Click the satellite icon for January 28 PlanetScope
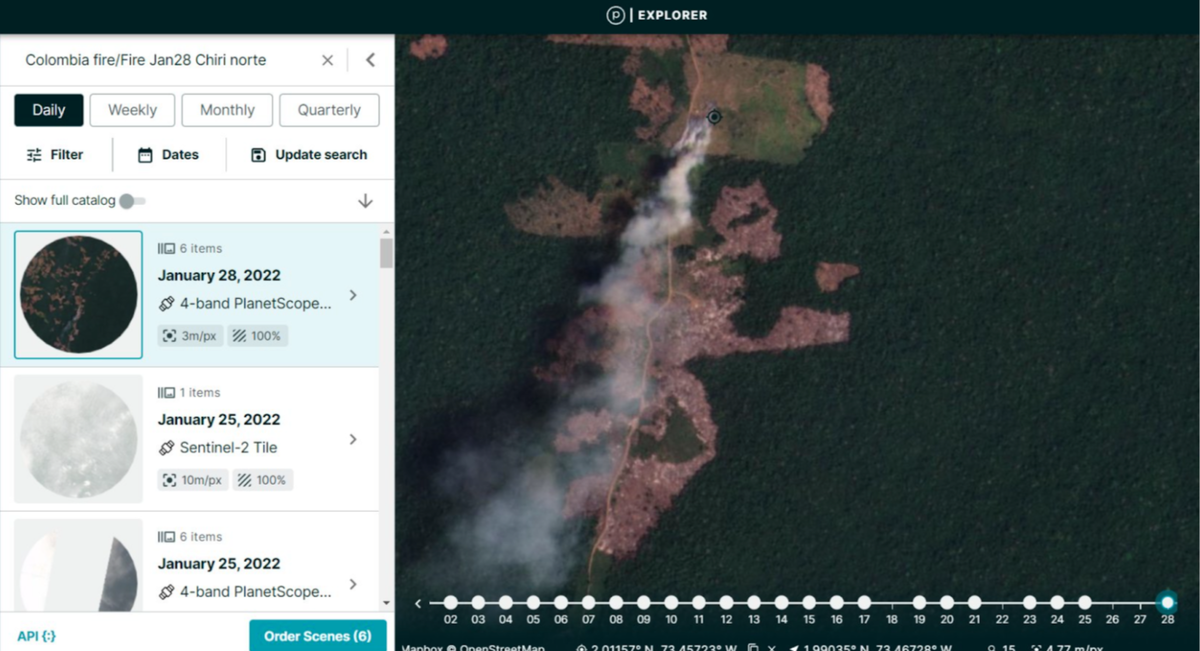The width and height of the screenshot is (1200, 651). [166, 304]
